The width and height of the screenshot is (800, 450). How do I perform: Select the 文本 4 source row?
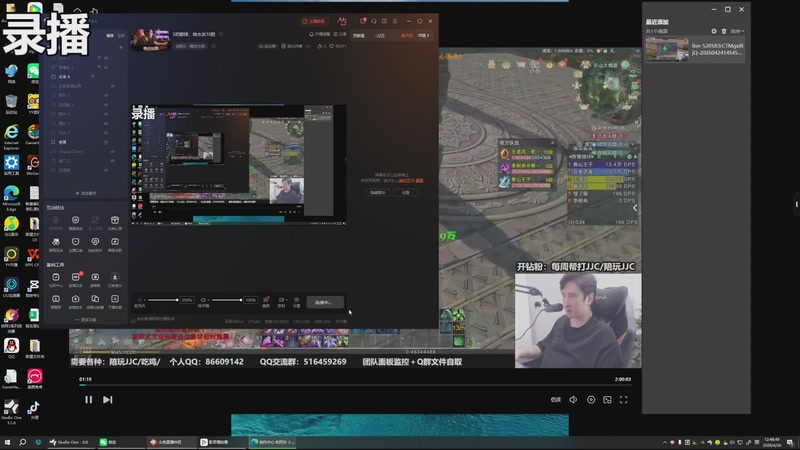point(84,77)
